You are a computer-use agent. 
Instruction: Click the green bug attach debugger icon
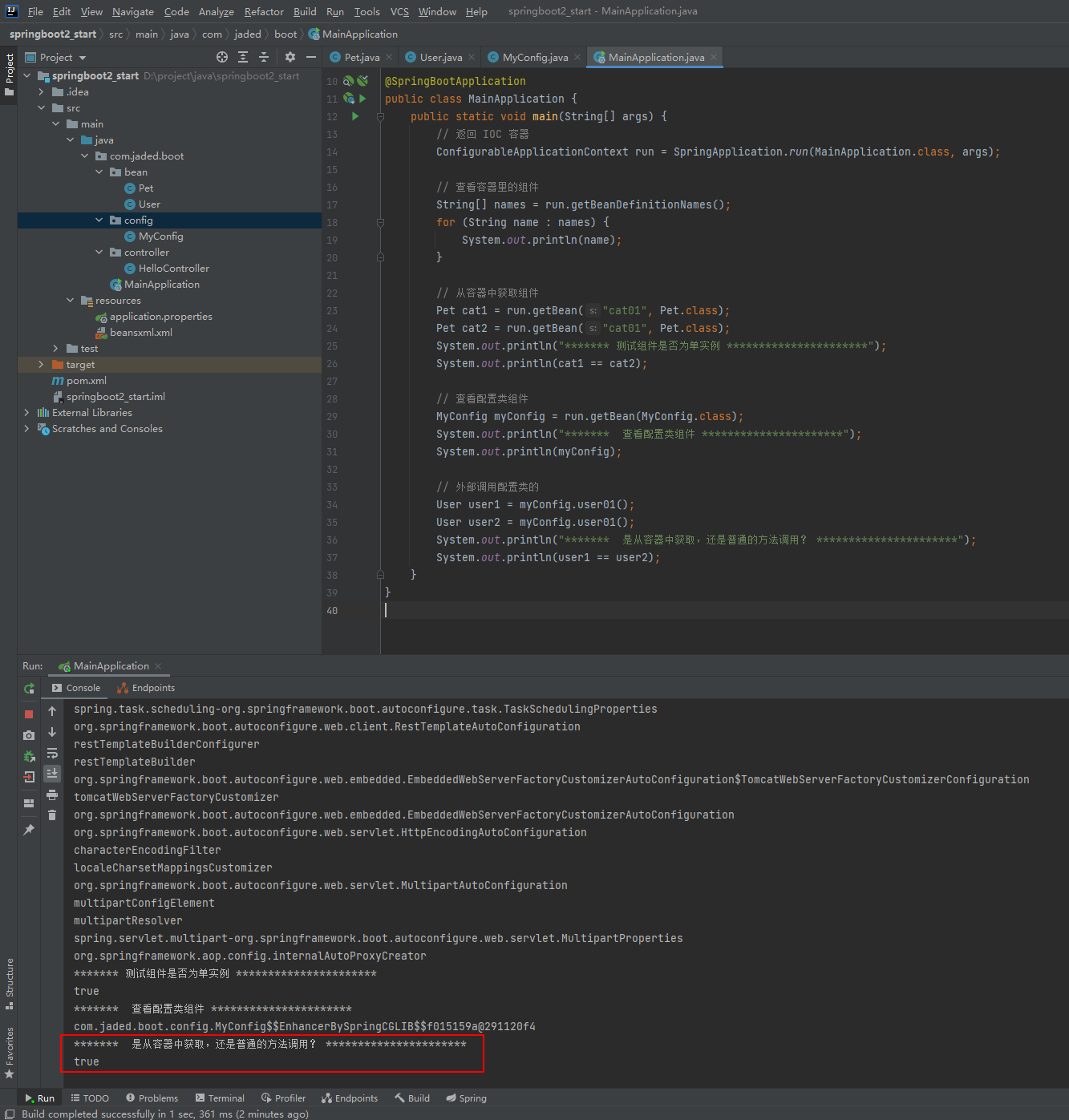(x=29, y=756)
